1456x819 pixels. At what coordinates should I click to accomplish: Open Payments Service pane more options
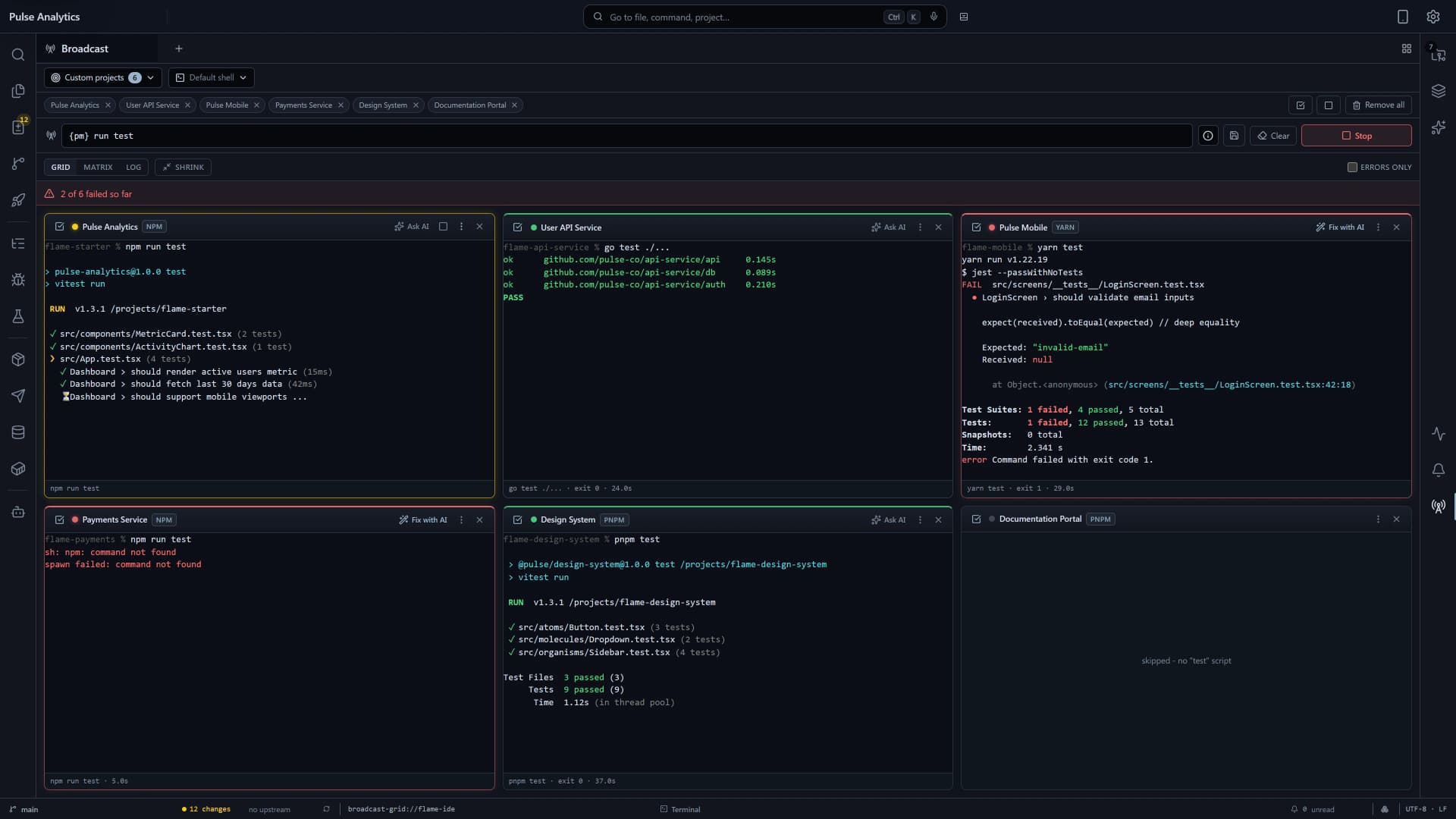(x=461, y=519)
